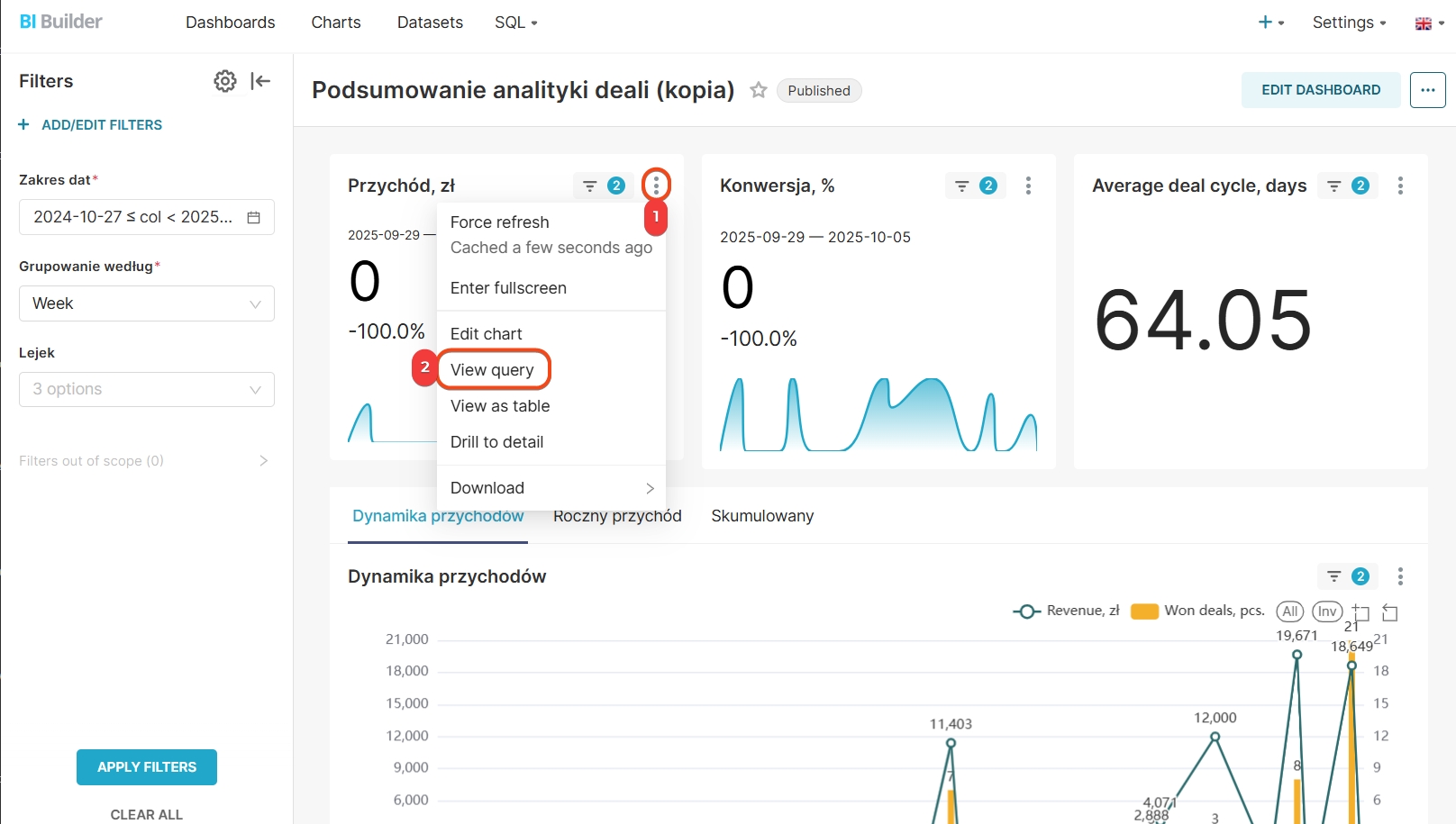Open Konwersja chart three-dot menu

coord(1028,186)
